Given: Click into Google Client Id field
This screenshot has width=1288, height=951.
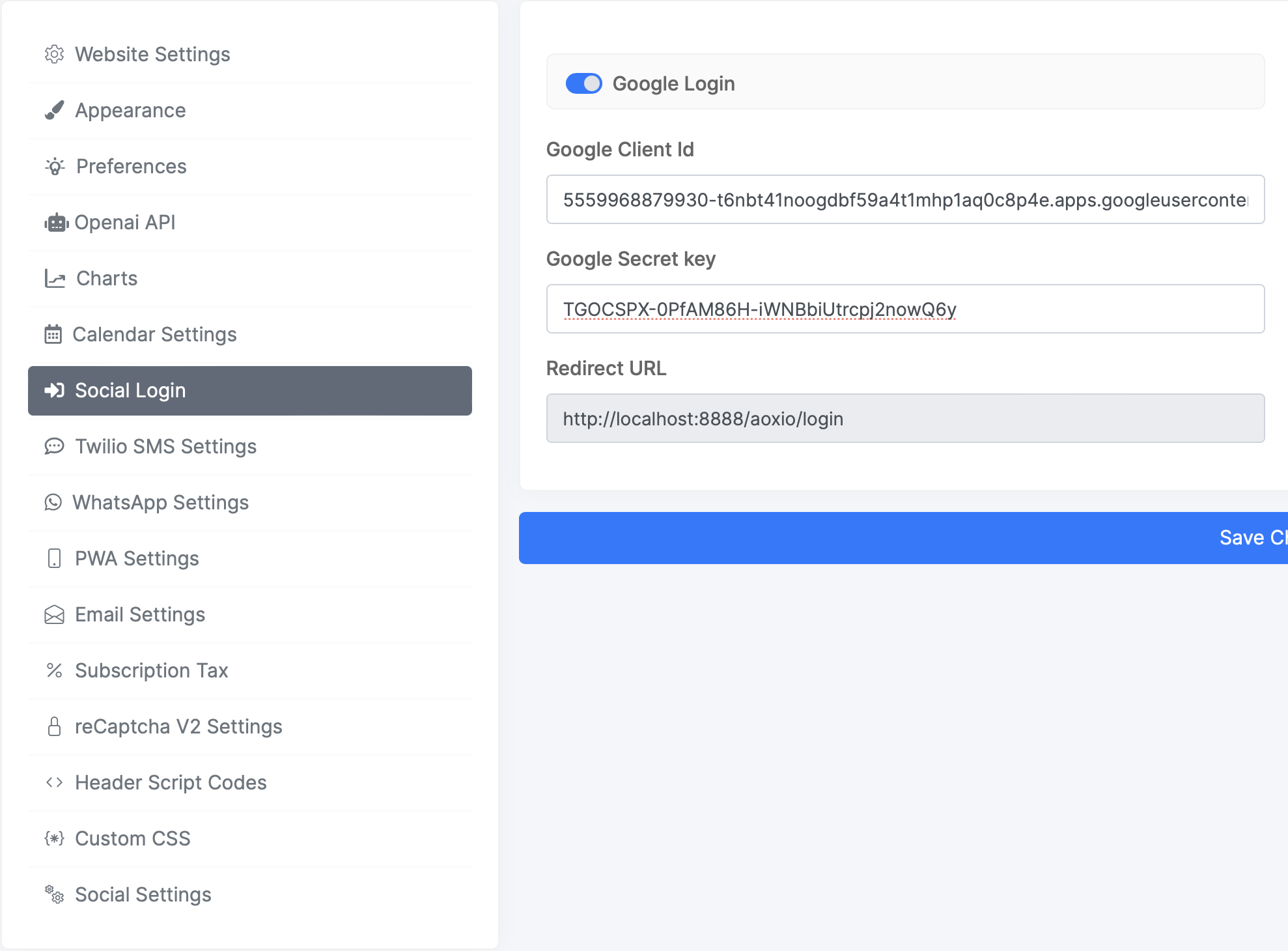Looking at the screenshot, I should (x=904, y=199).
